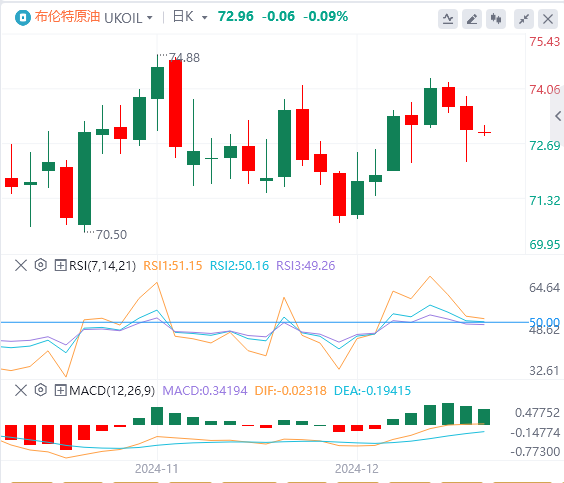564x483 pixels.
Task: Remove the MACD indicator panel
Action: [21, 390]
